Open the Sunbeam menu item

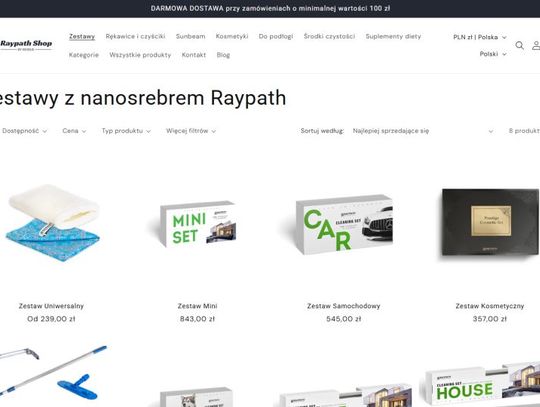pos(190,36)
